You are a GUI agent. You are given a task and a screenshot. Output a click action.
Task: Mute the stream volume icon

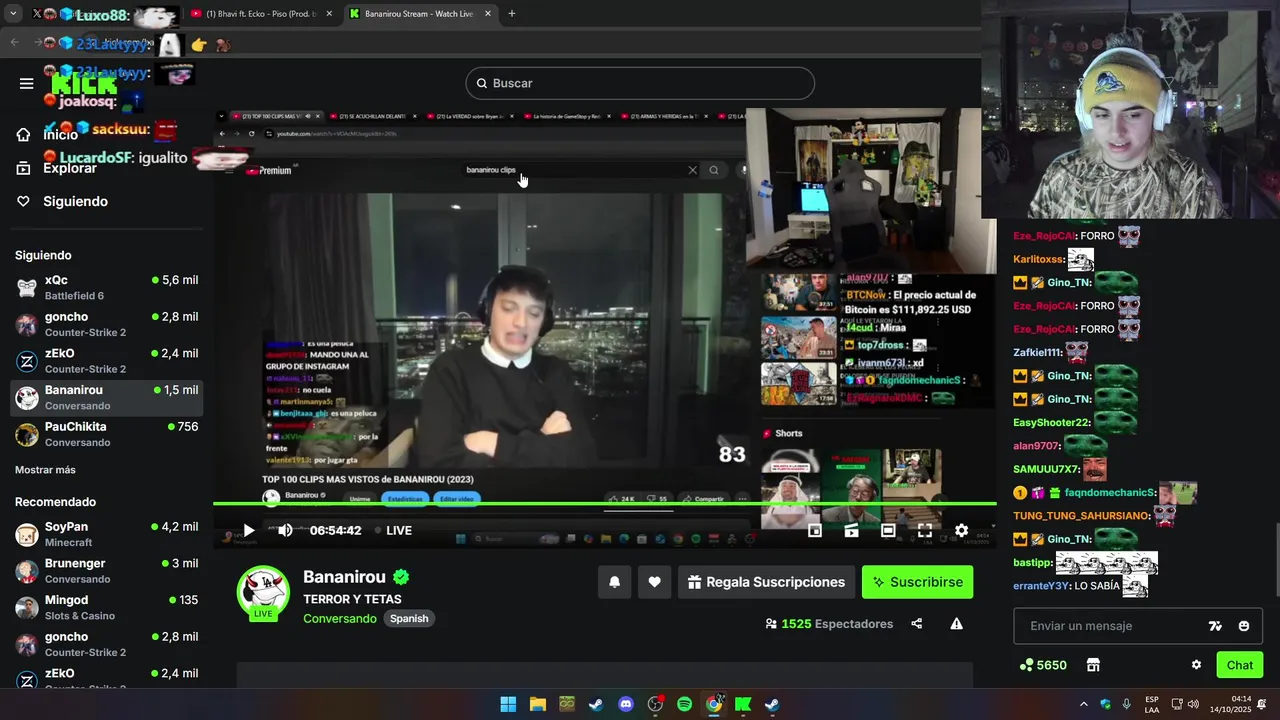click(x=285, y=530)
